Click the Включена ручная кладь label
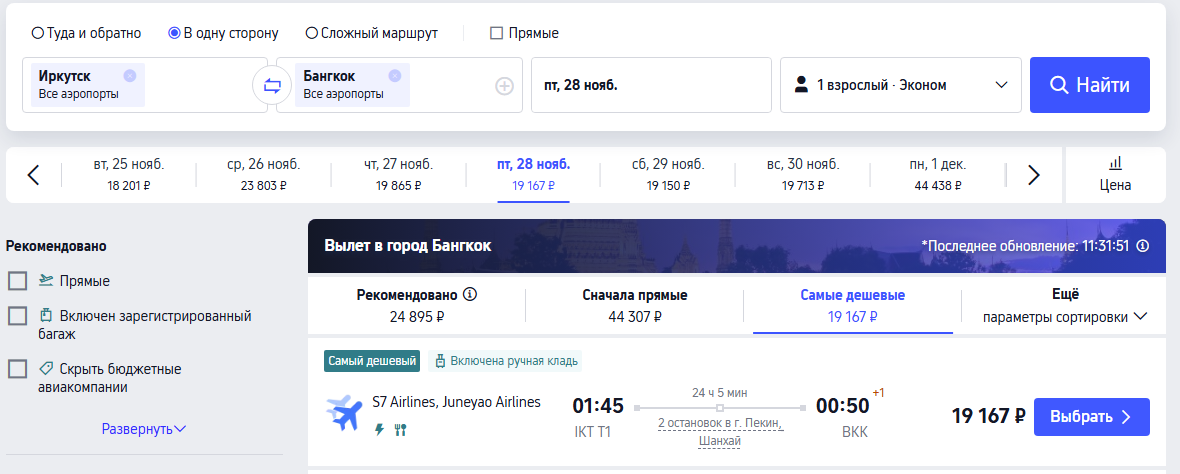 point(505,361)
